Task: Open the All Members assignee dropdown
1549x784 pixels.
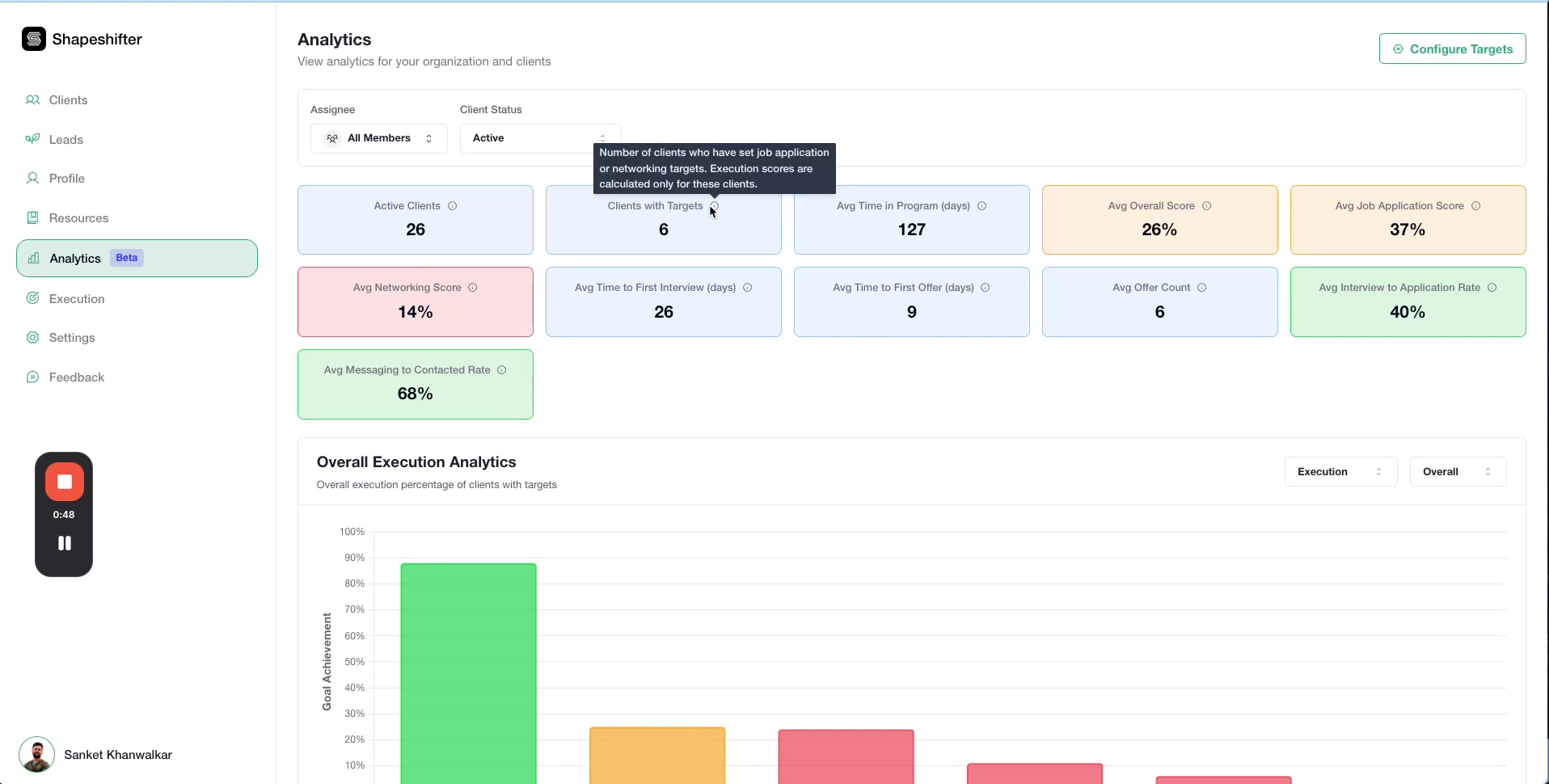Action: click(378, 137)
